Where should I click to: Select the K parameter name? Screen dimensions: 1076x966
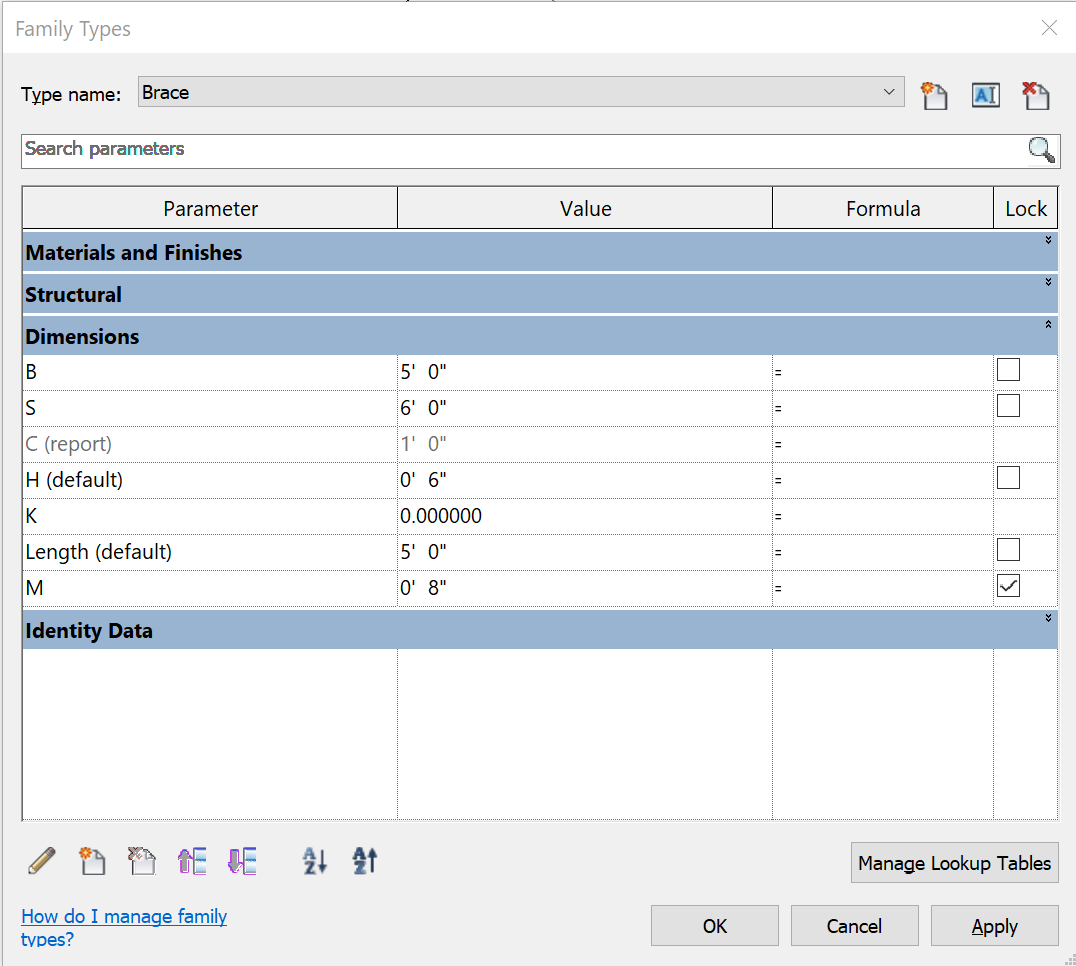point(210,516)
